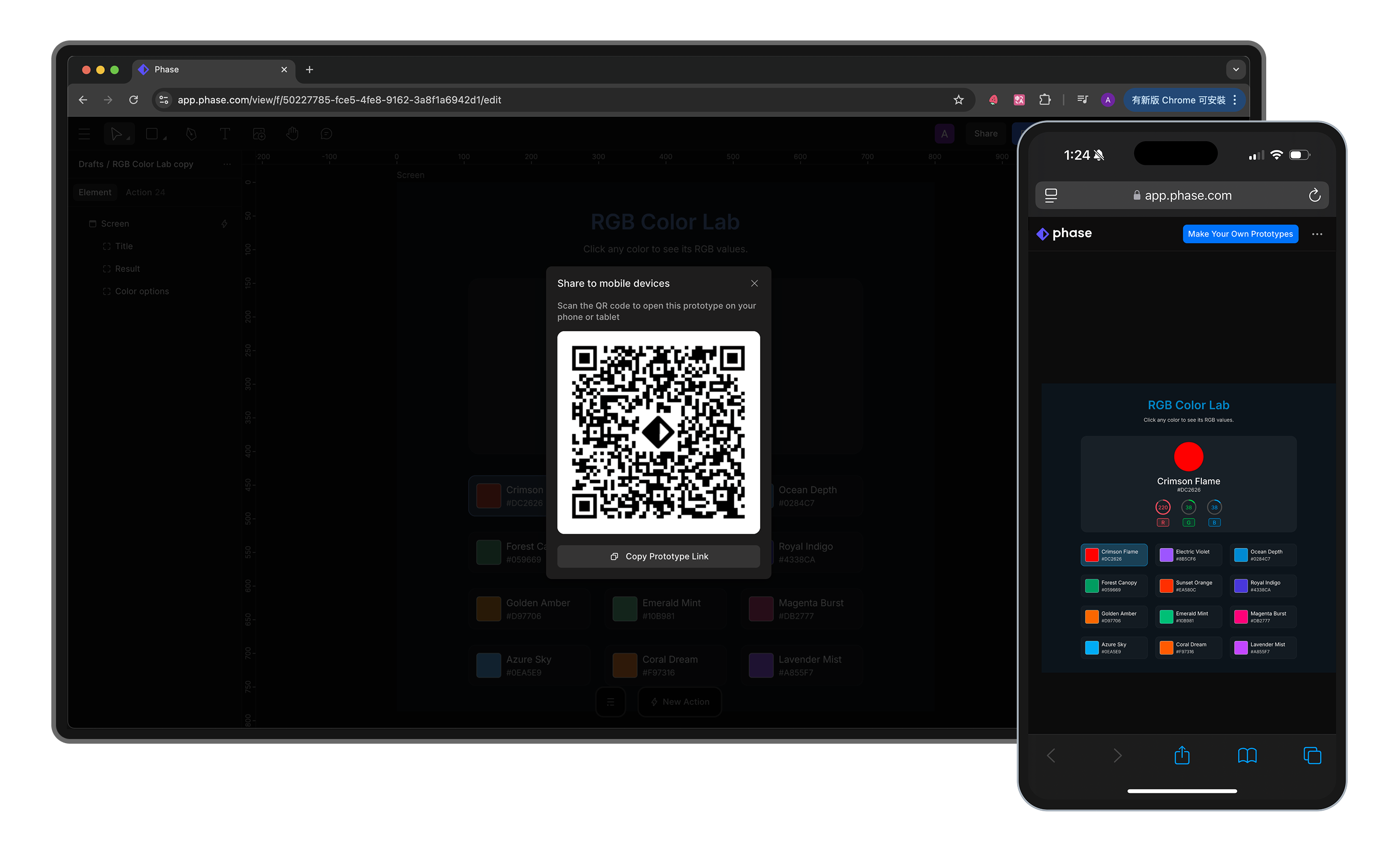Select the Hand pan tool
The width and height of the screenshot is (1400, 850).
pos(292,134)
